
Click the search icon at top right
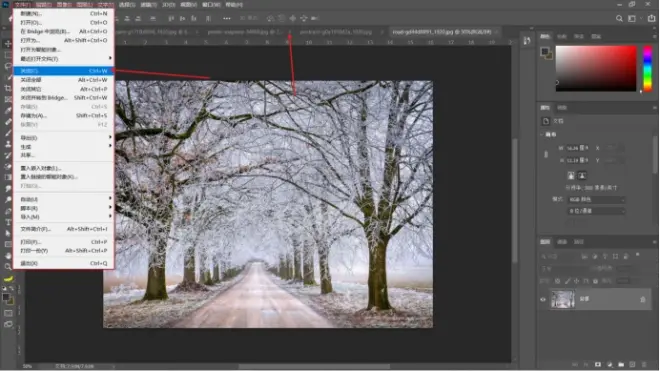619,19
